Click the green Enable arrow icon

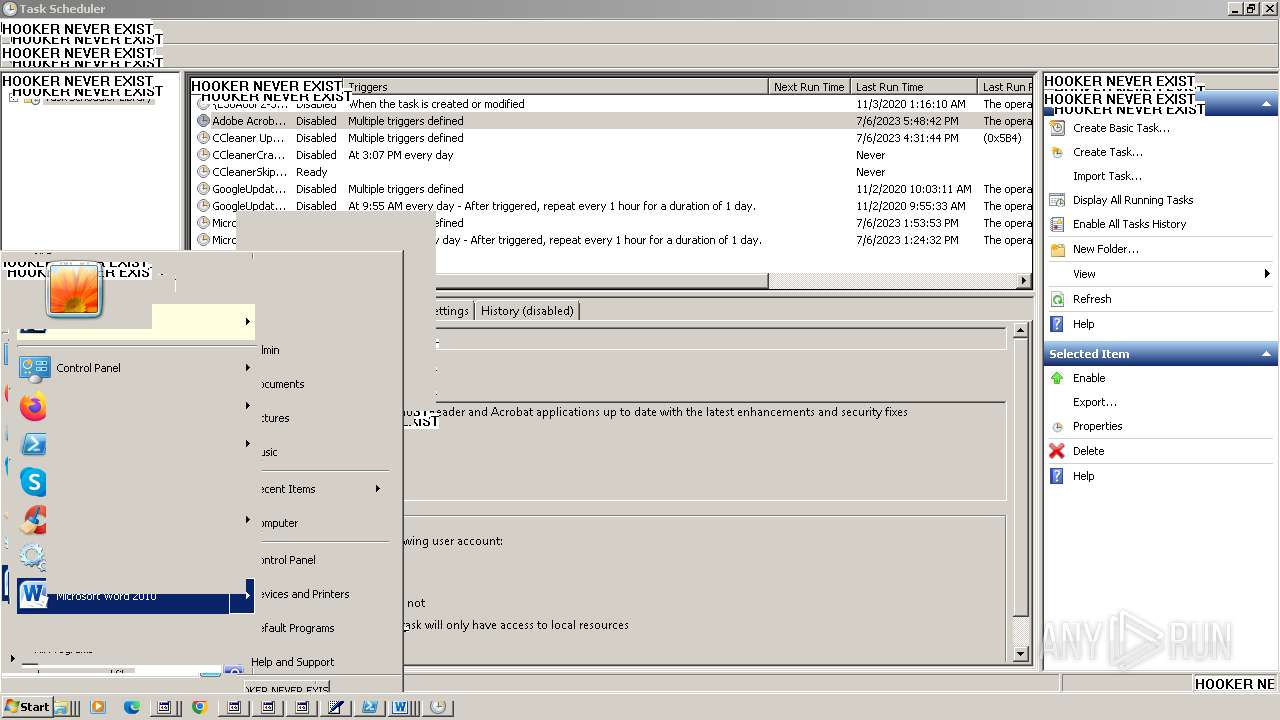coord(1057,378)
